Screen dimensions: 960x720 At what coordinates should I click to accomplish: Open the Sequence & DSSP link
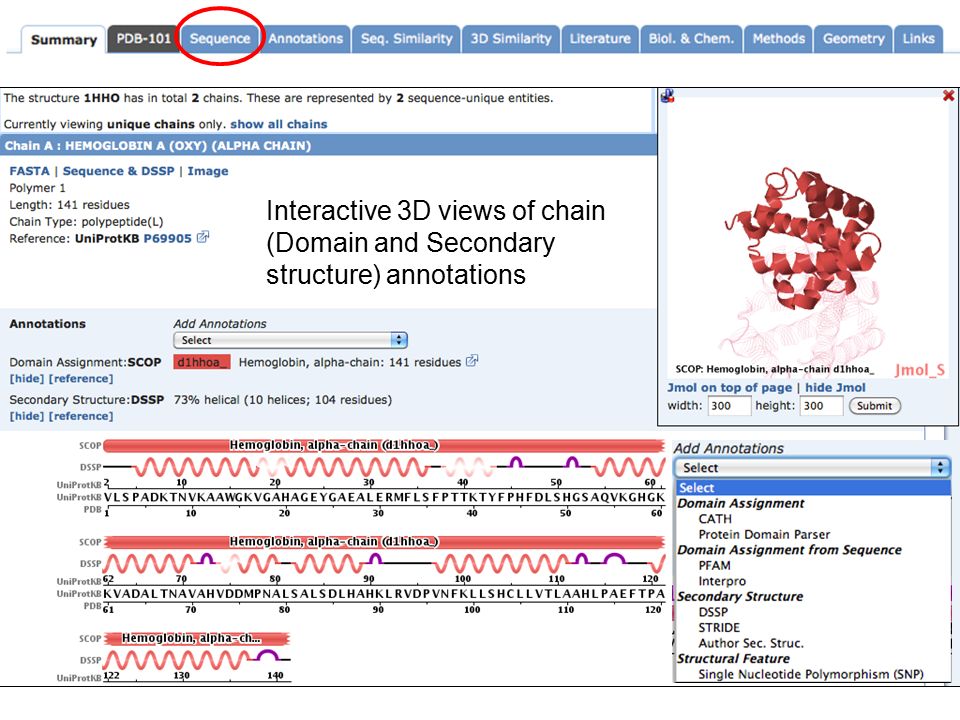point(118,171)
